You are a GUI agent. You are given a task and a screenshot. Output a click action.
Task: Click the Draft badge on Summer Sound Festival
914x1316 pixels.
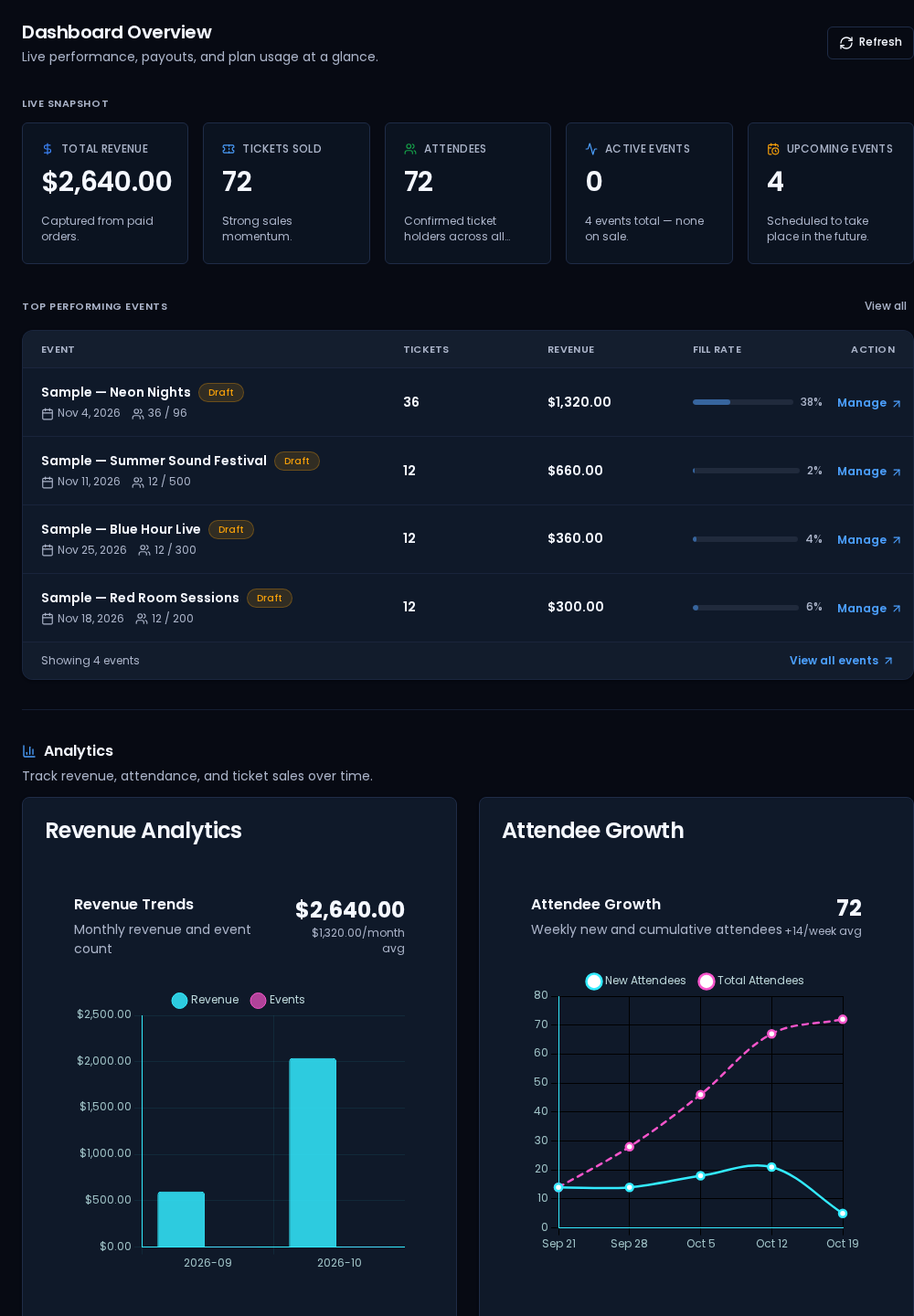[297, 462]
